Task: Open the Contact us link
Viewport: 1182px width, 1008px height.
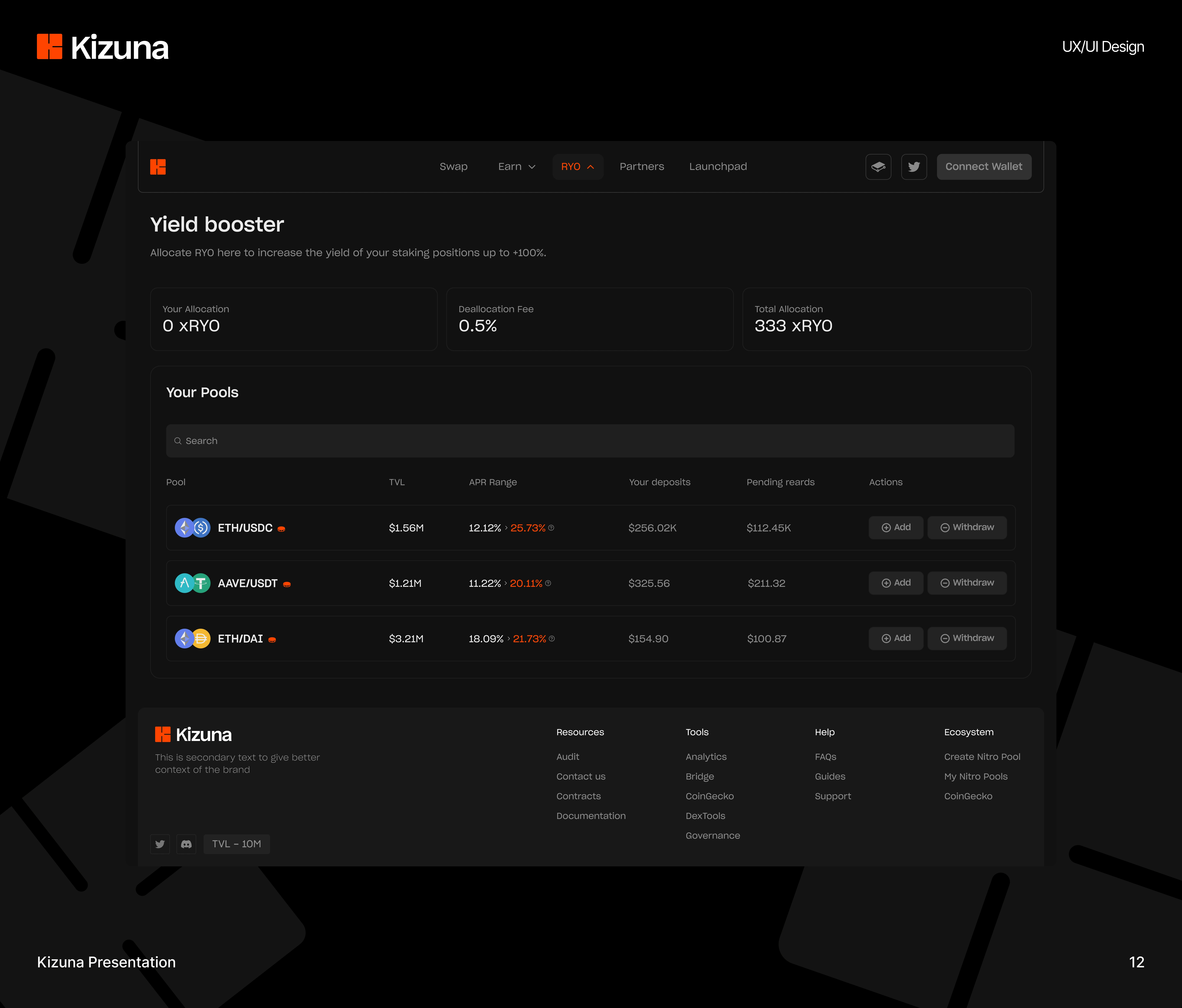Action: pos(581,776)
